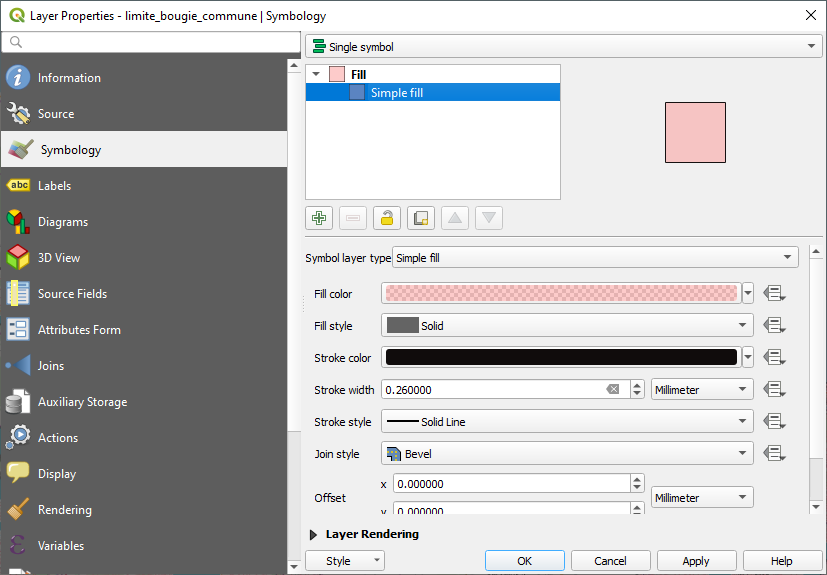
Task: Click the Apply button
Action: (696, 561)
